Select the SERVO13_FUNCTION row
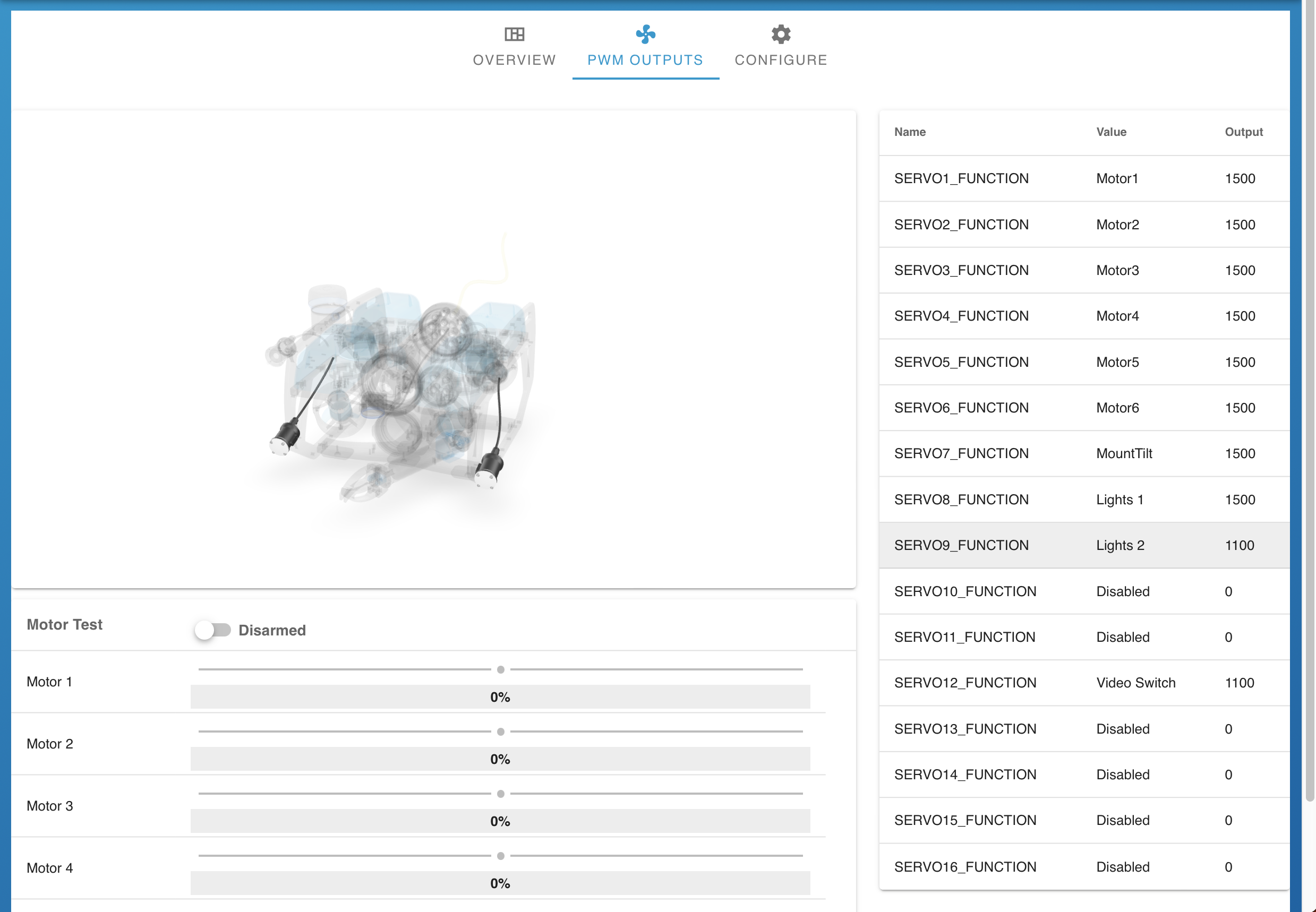 click(1084, 728)
